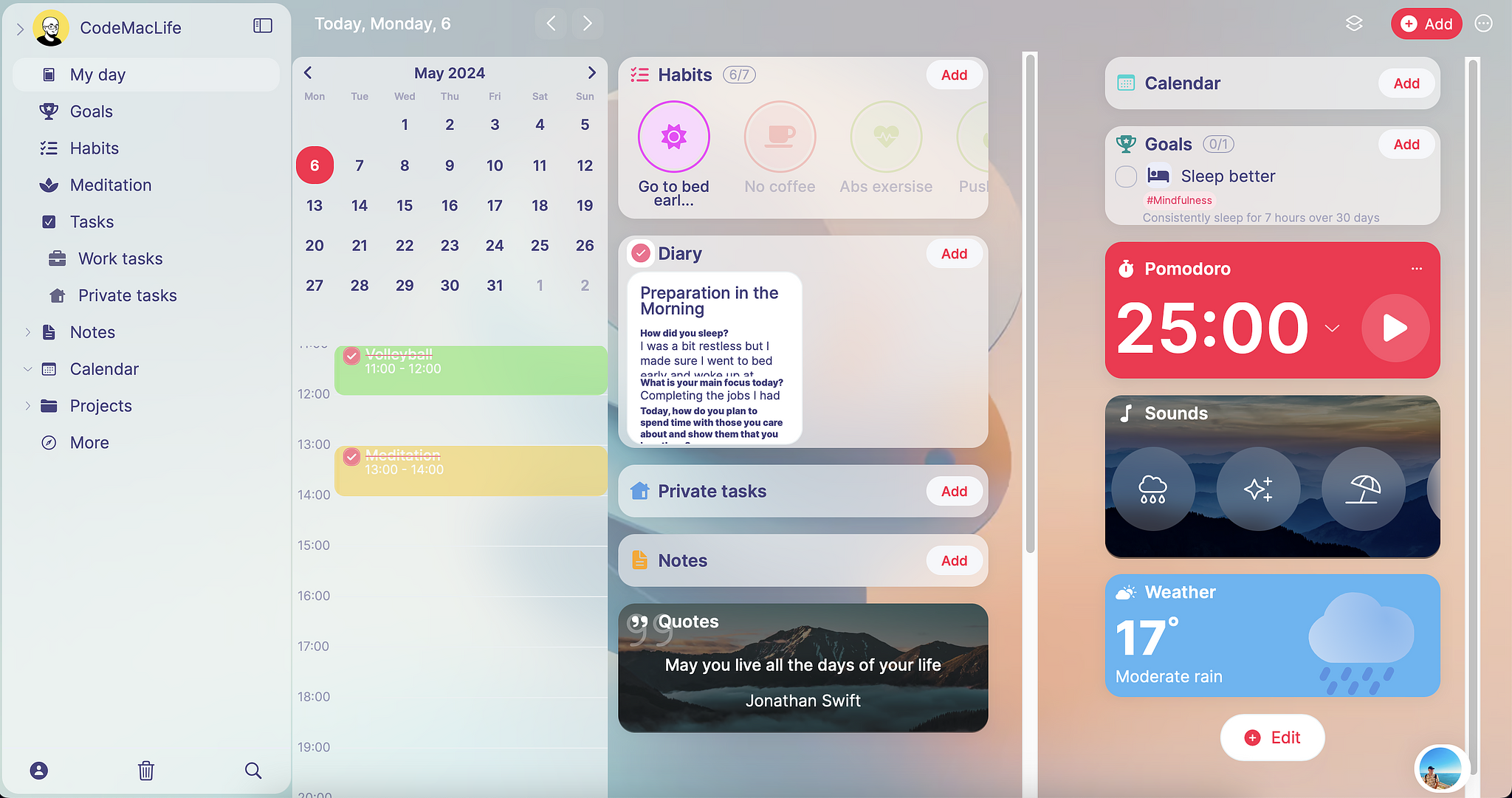Click the Habits icon in sidebar

(x=48, y=148)
